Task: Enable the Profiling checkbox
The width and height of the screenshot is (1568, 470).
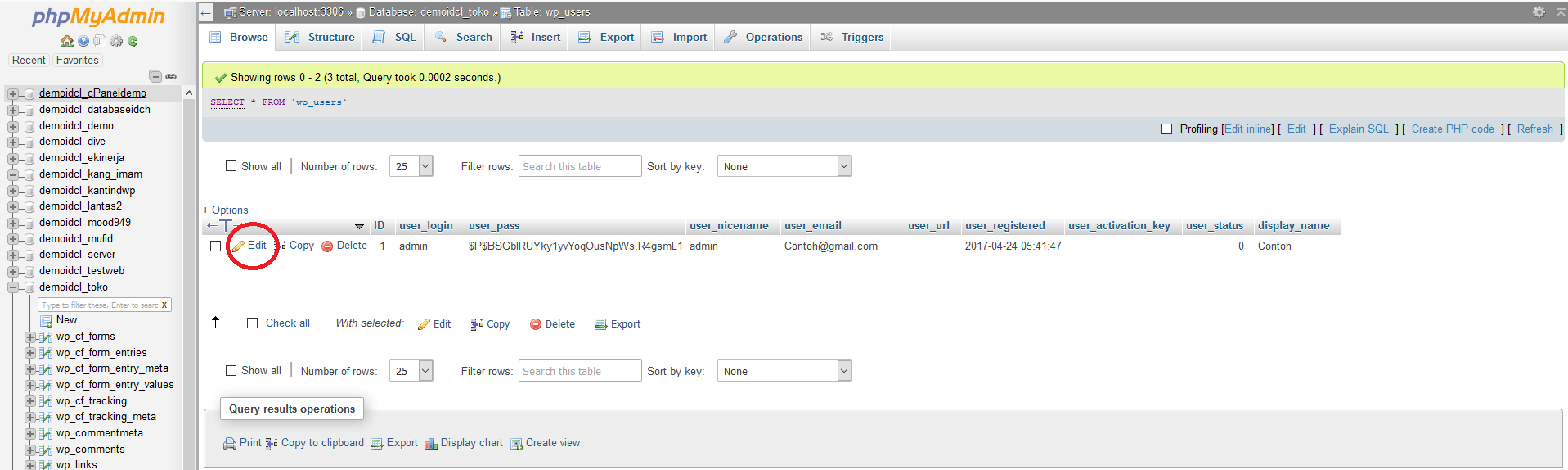Action: click(x=1167, y=129)
